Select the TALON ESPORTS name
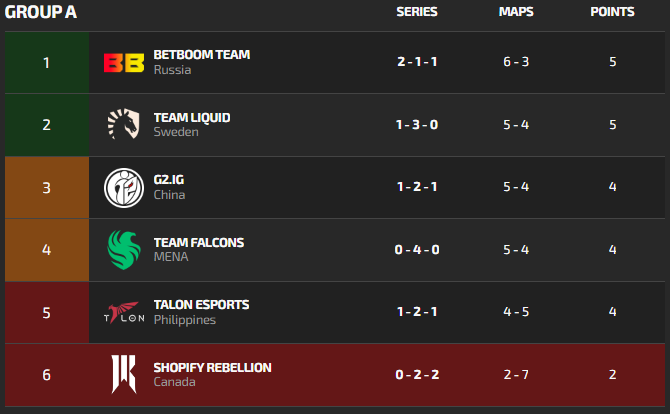This screenshot has width=670, height=414. [x=201, y=304]
